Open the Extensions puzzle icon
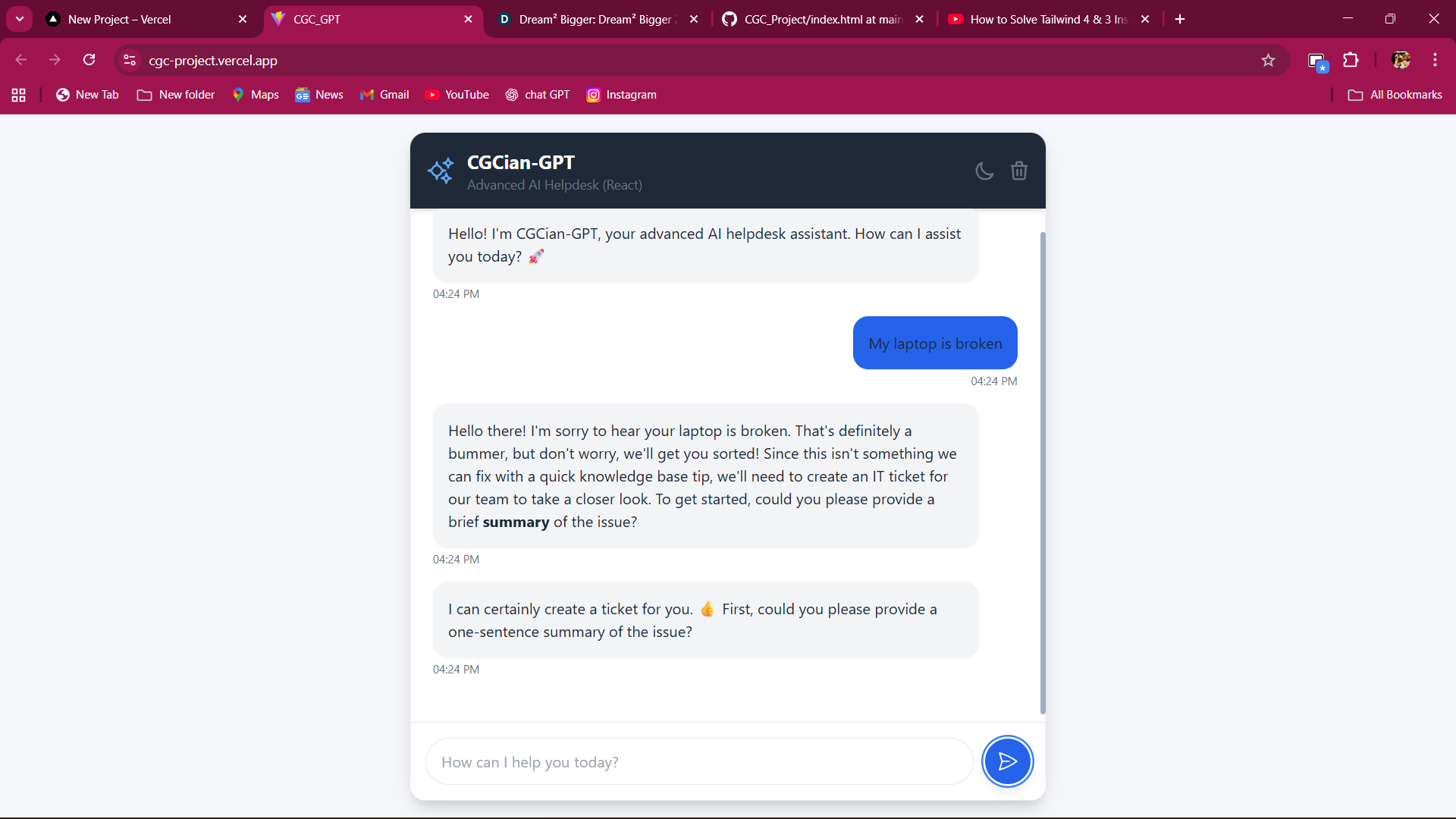The height and width of the screenshot is (819, 1456). click(x=1351, y=61)
